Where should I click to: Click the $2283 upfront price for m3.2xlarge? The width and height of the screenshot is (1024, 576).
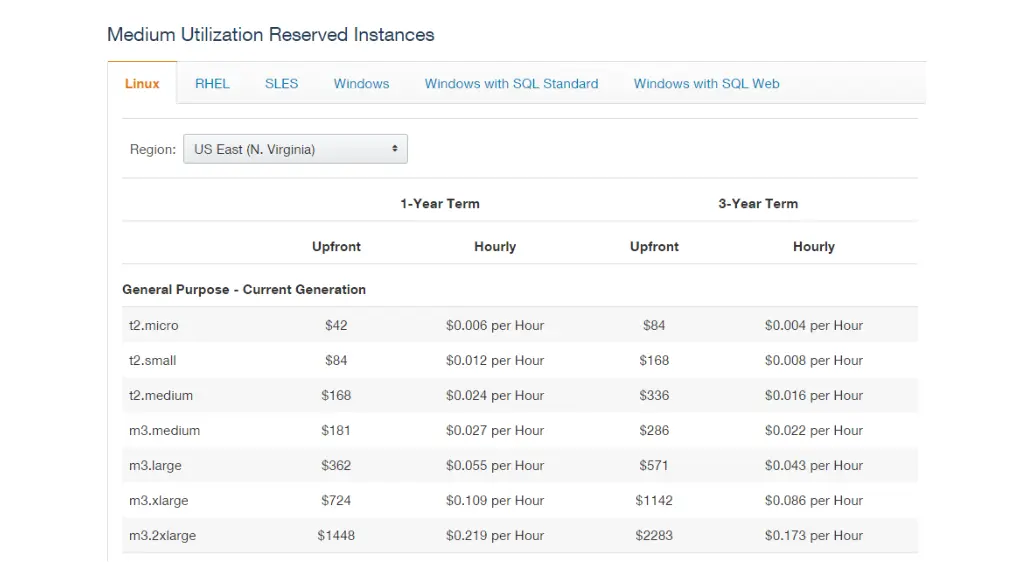(654, 536)
